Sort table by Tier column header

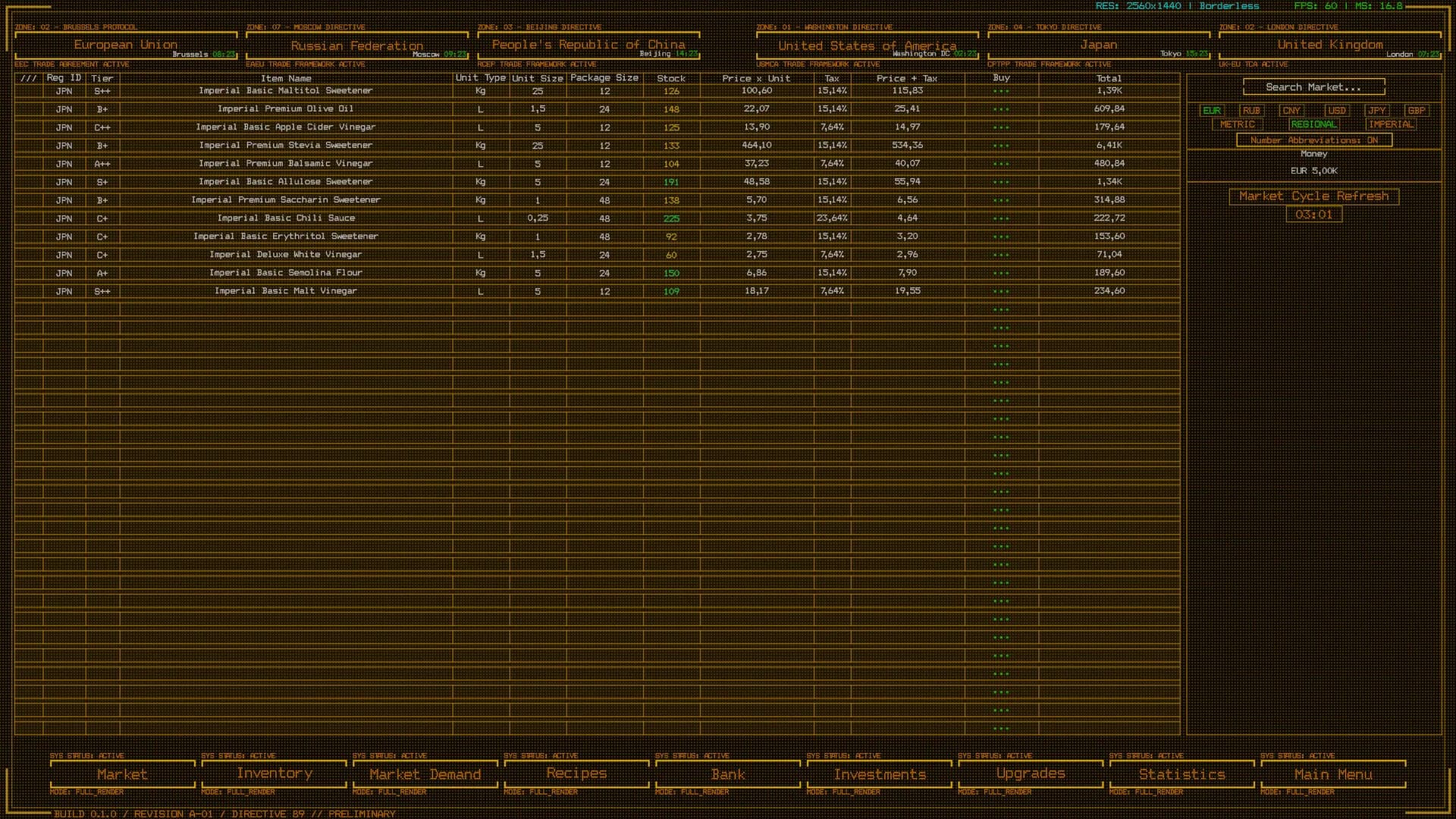[102, 78]
